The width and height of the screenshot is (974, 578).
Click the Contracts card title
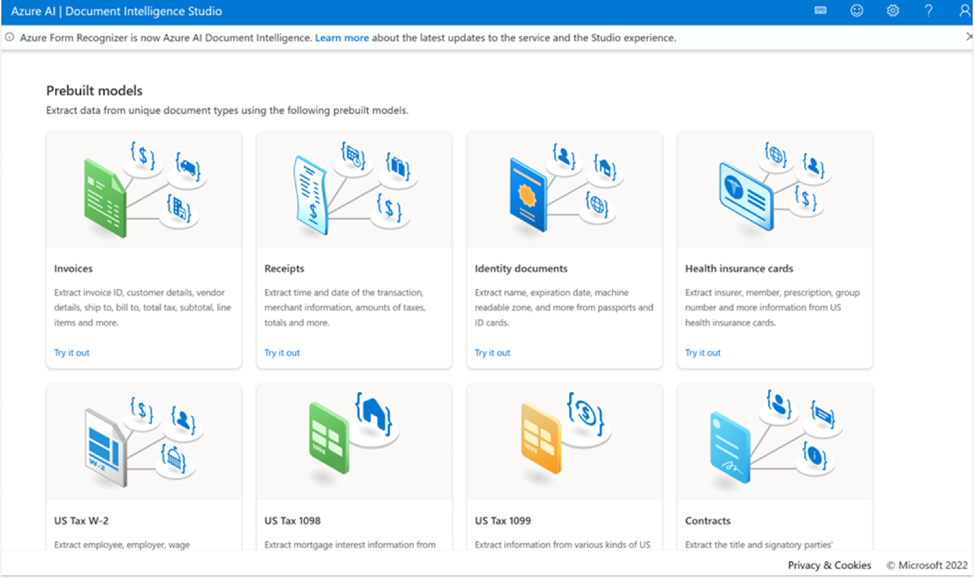[708, 521]
